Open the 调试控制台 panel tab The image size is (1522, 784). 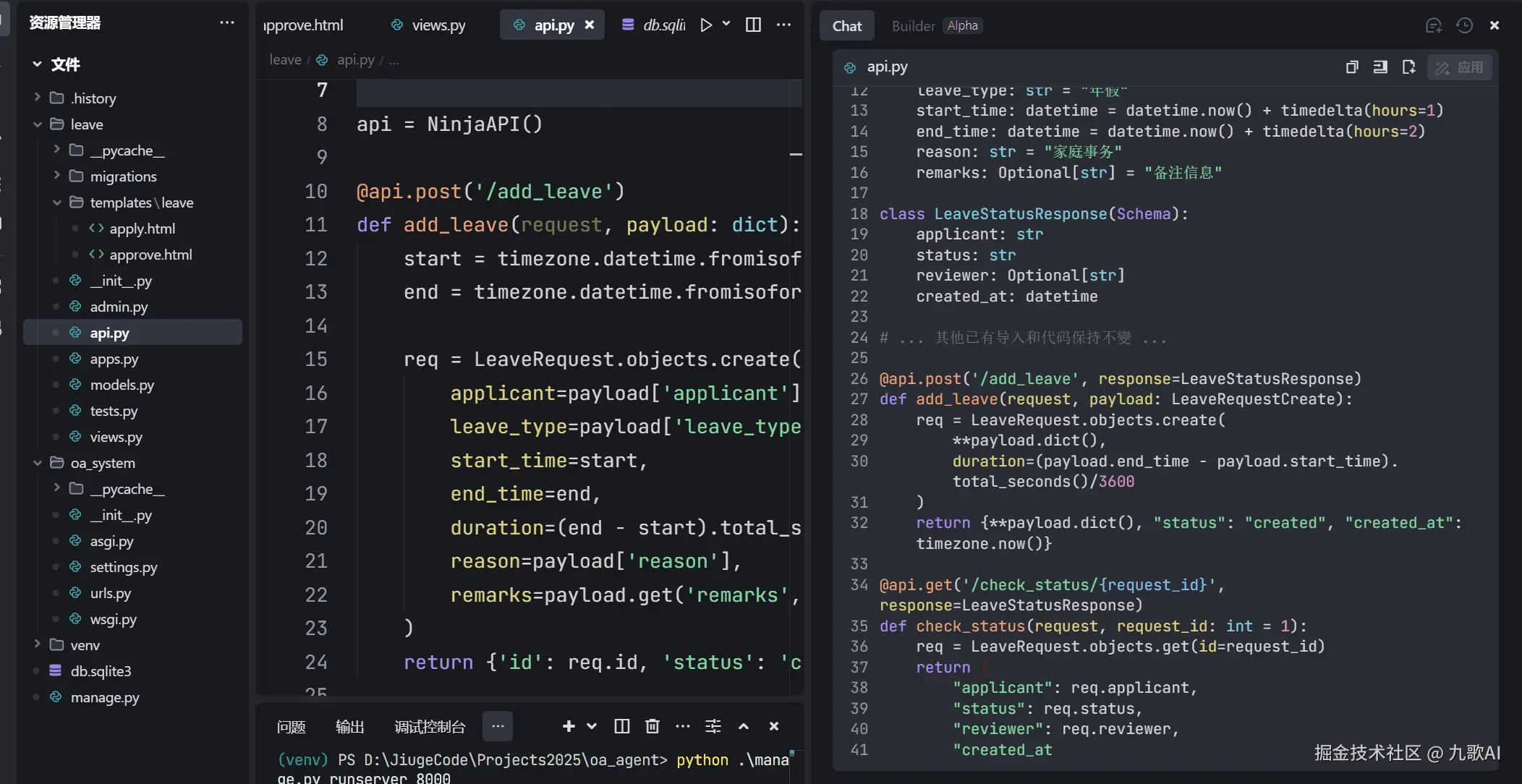tap(430, 727)
